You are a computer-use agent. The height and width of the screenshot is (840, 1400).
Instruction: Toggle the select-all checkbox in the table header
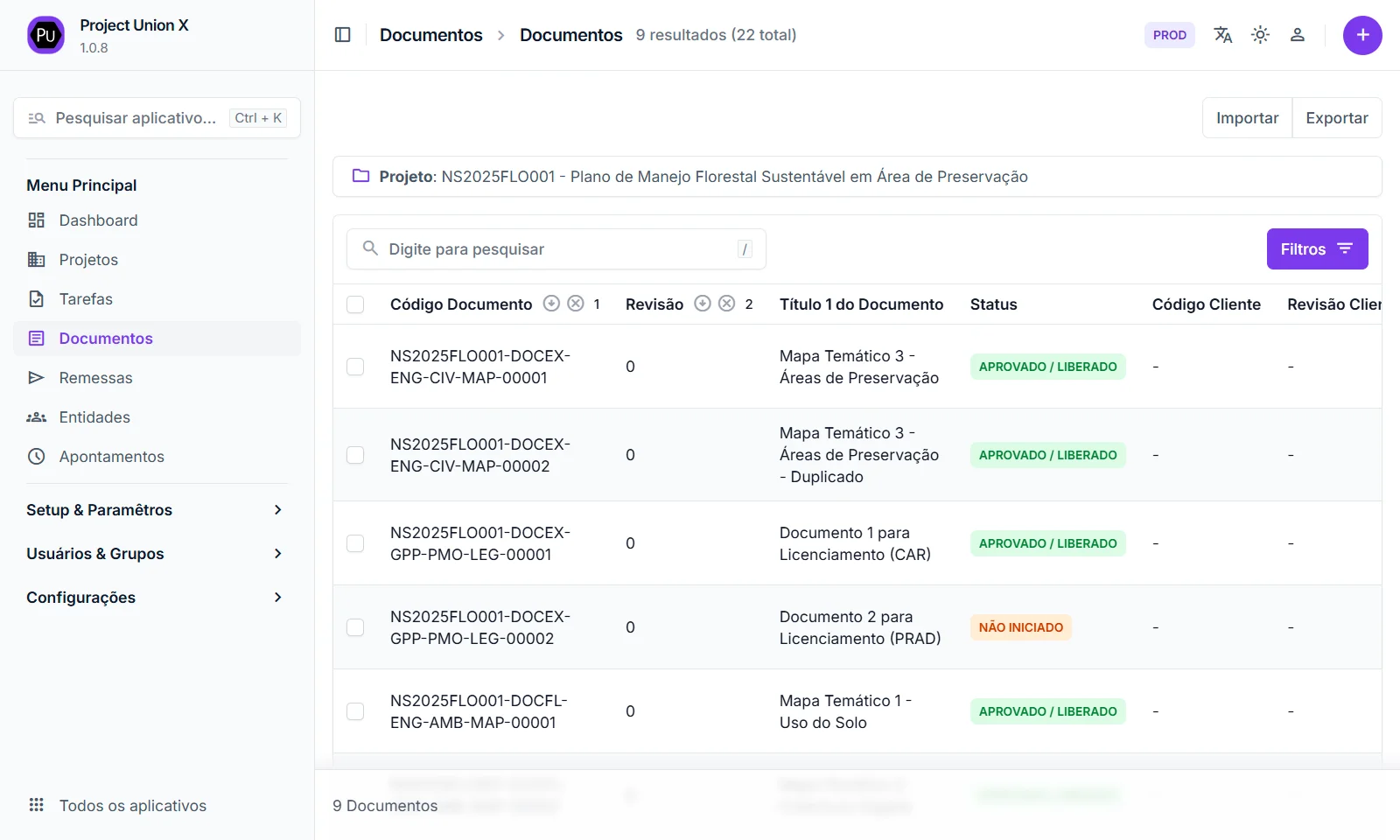coord(355,304)
